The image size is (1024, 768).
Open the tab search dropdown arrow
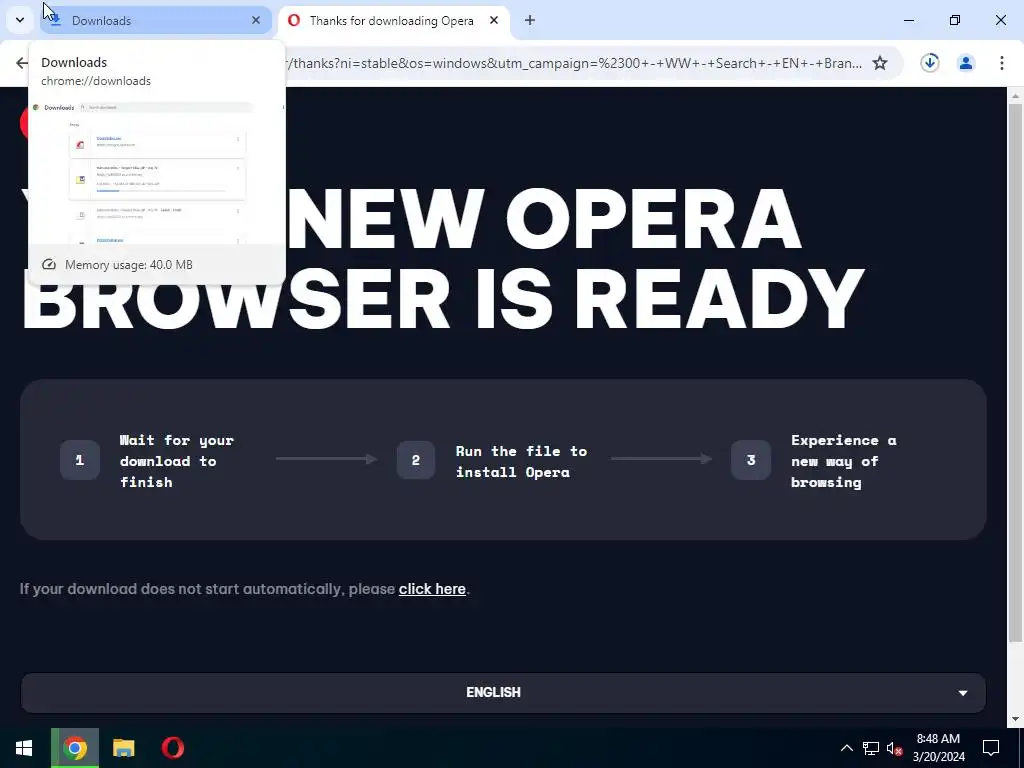[20, 20]
